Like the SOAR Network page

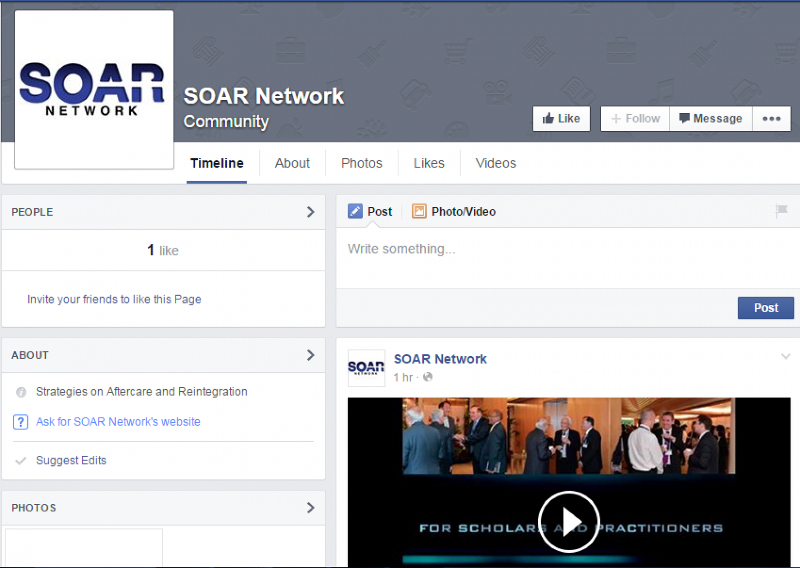[561, 119]
